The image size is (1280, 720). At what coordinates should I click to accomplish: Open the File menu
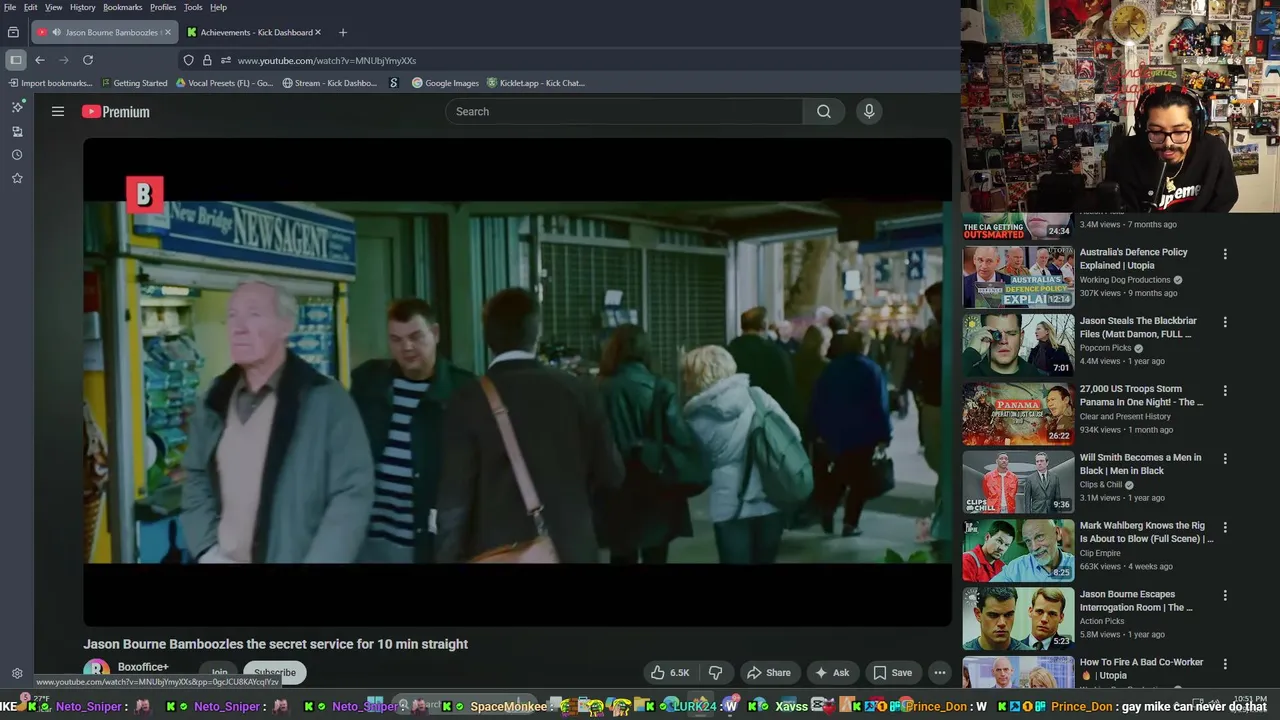pyautogui.click(x=10, y=7)
